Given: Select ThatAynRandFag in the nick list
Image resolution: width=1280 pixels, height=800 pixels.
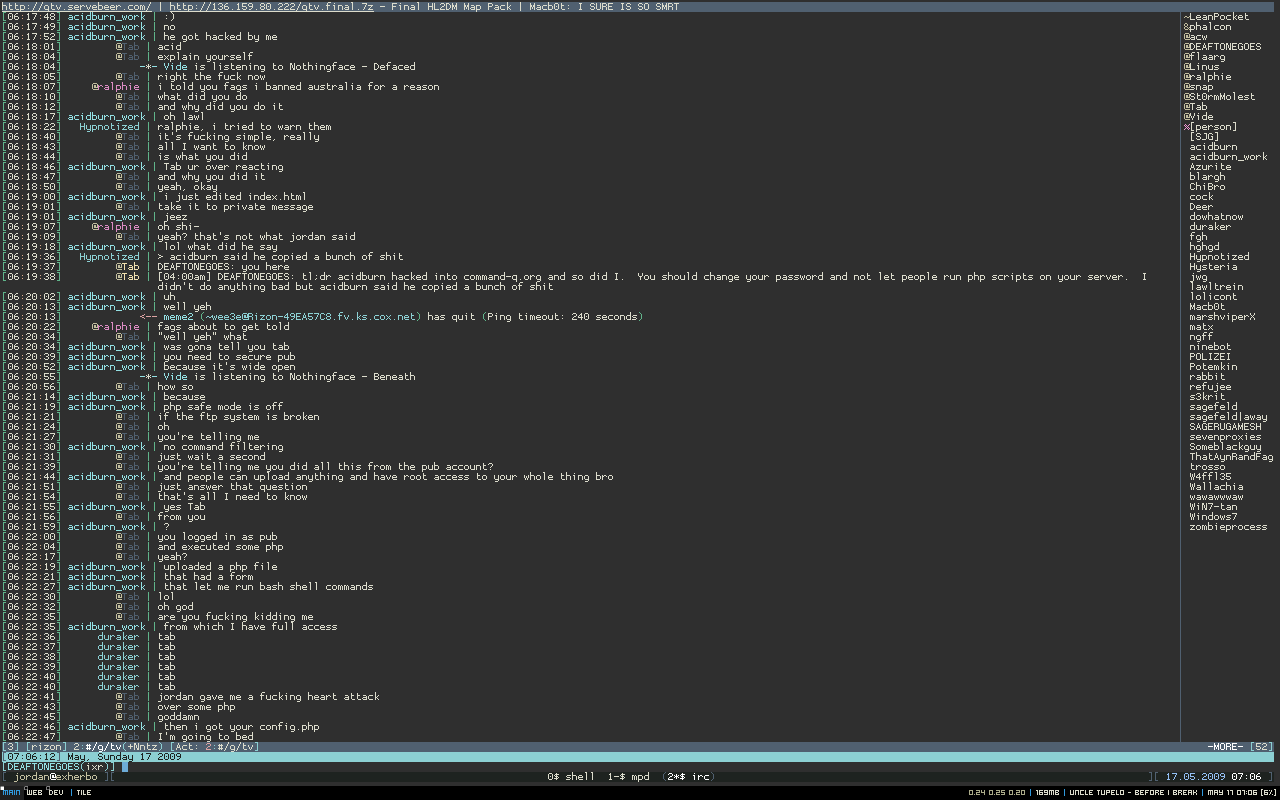Looking at the screenshot, I should (1231, 457).
